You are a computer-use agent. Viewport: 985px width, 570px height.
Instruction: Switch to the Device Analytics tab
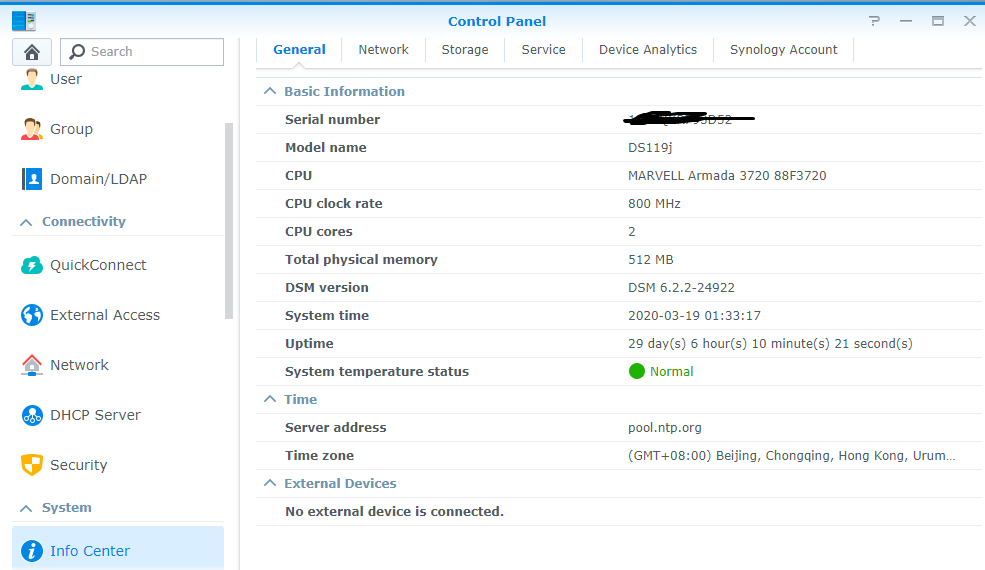pos(648,50)
